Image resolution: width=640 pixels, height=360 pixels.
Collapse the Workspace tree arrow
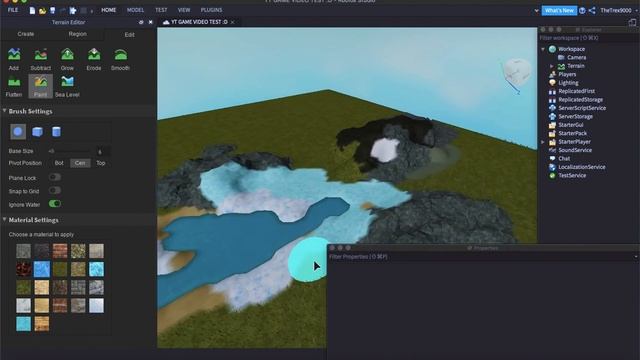(x=543, y=49)
